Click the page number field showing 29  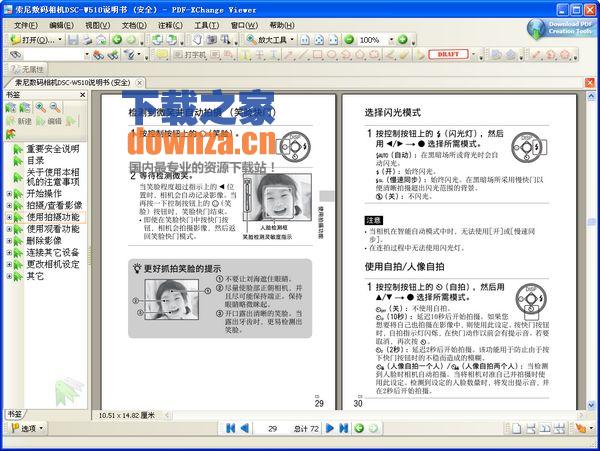(272, 428)
